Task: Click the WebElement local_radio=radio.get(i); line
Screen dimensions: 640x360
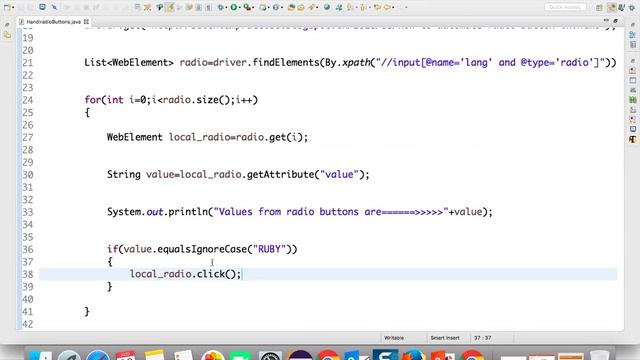Action: (207, 138)
